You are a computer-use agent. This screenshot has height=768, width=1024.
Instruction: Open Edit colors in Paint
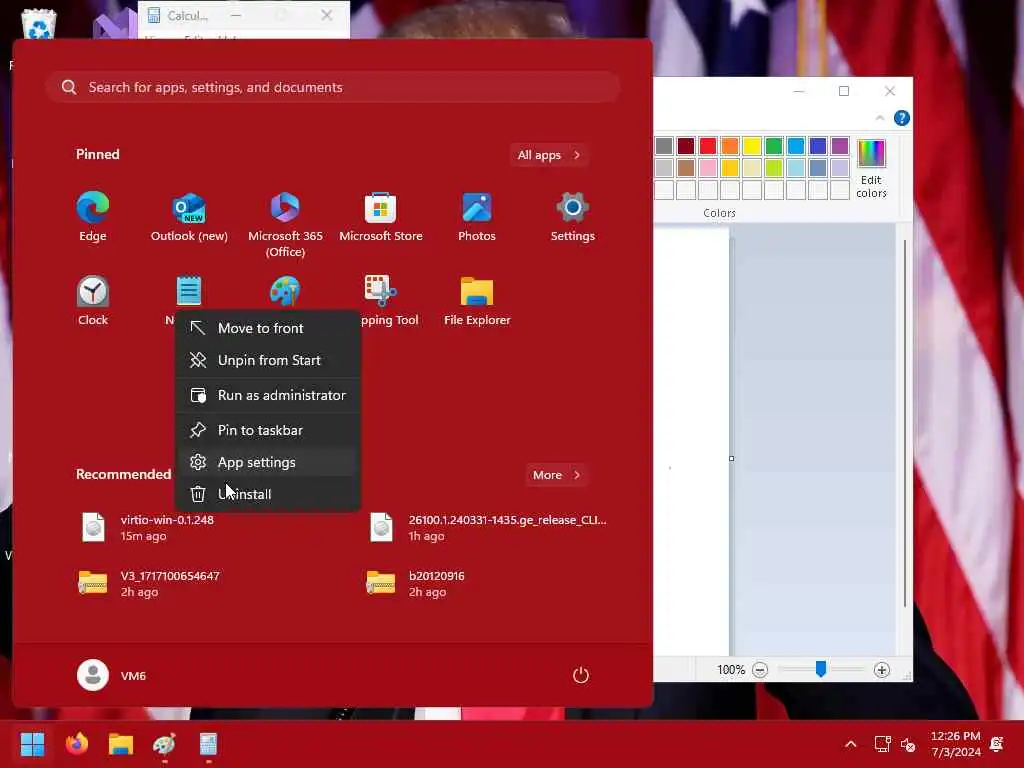tap(871, 168)
